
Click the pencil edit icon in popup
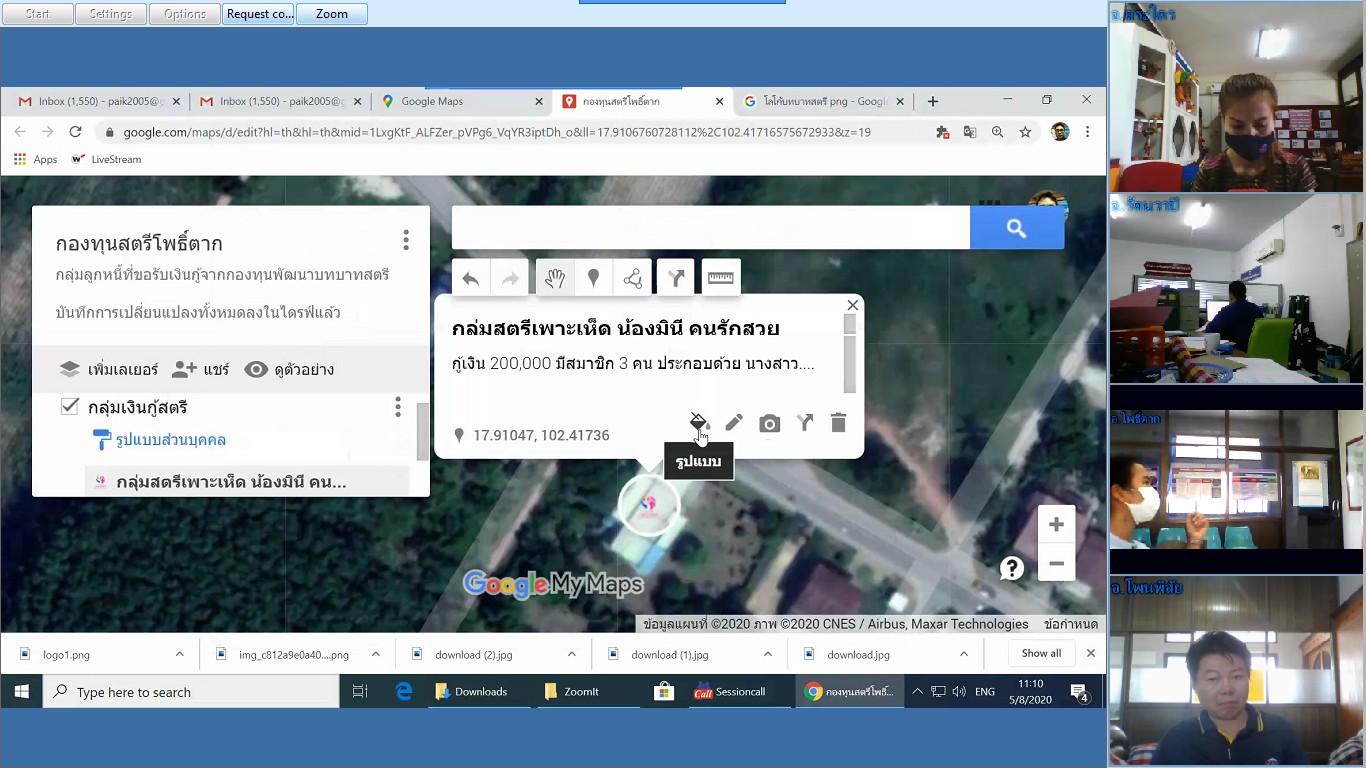point(734,423)
